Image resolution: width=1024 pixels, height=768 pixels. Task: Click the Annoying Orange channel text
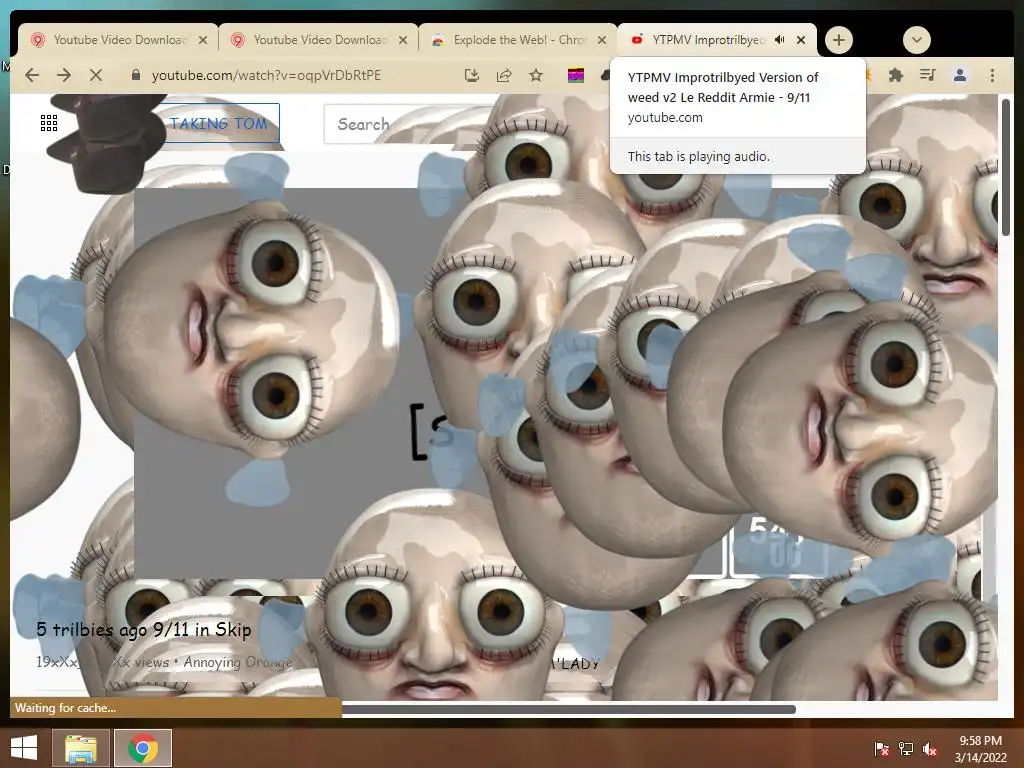(x=237, y=662)
